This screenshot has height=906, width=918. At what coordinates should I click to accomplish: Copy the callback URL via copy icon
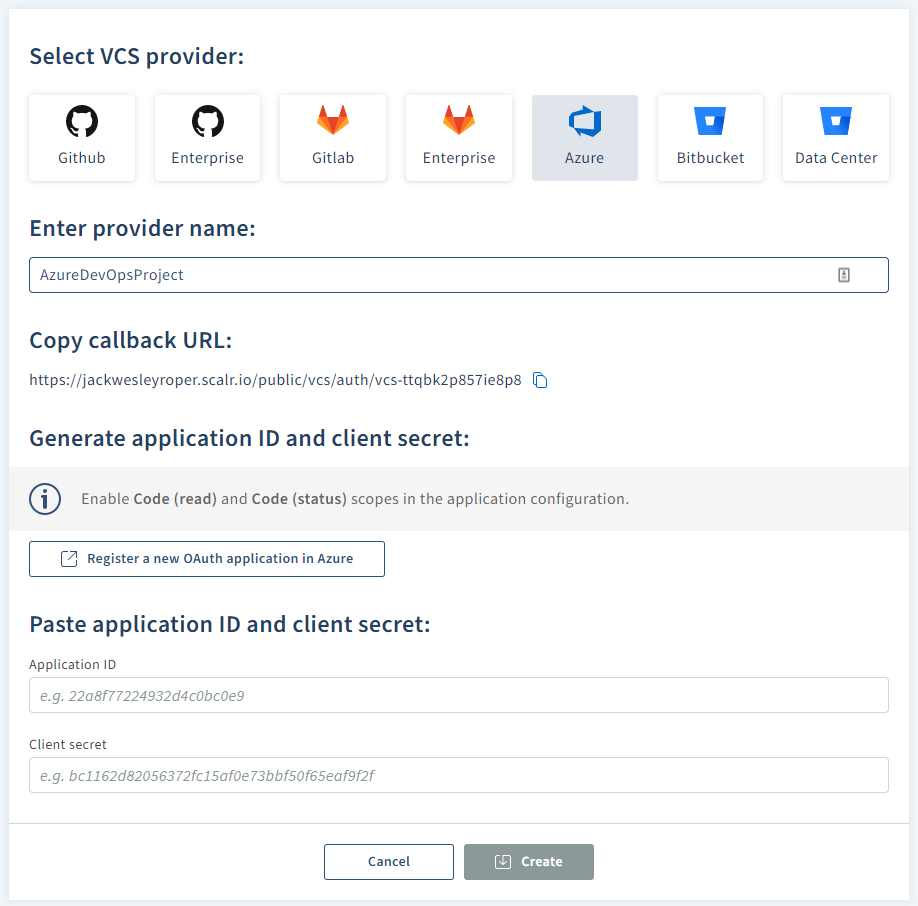coord(540,380)
